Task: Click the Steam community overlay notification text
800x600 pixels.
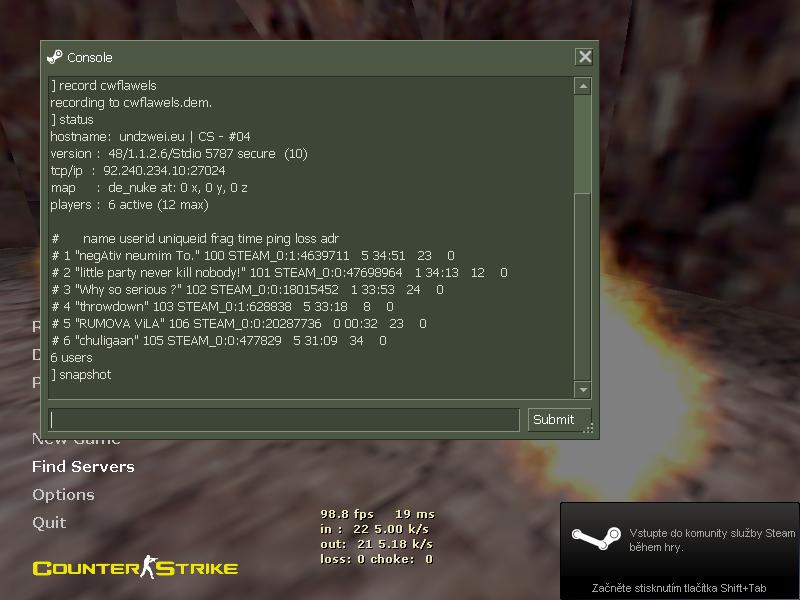Action: (x=712, y=540)
